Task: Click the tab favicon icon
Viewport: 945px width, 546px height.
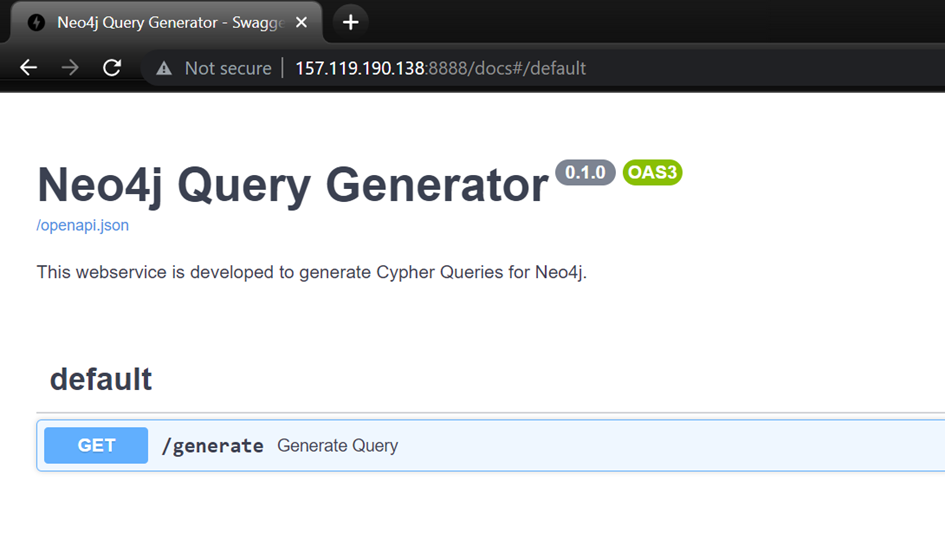Action: point(36,23)
